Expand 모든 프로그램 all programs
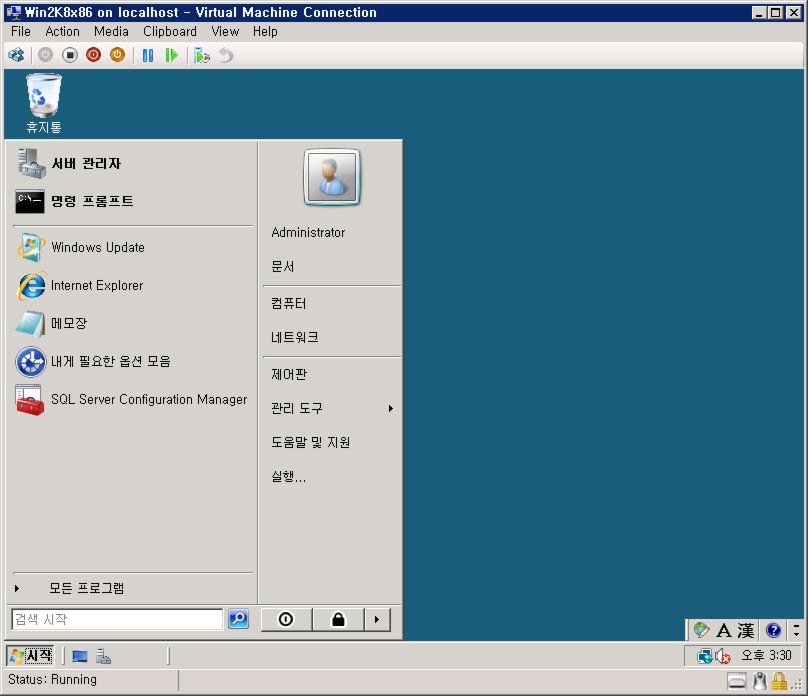The width and height of the screenshot is (808, 696). (132, 588)
